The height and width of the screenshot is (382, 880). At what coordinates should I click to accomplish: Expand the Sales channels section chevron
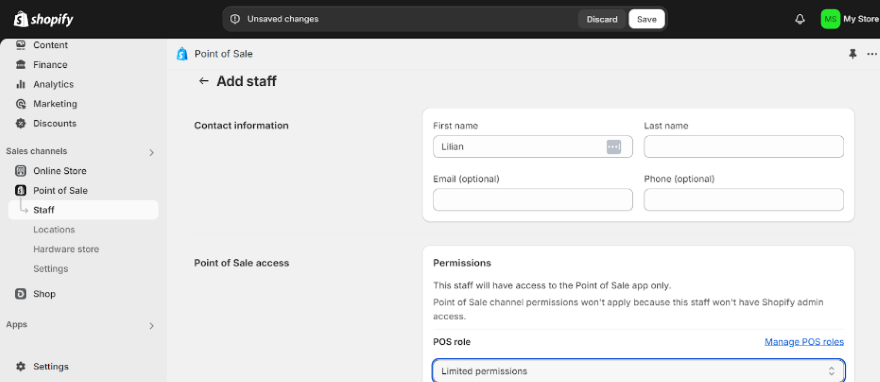pyautogui.click(x=151, y=152)
